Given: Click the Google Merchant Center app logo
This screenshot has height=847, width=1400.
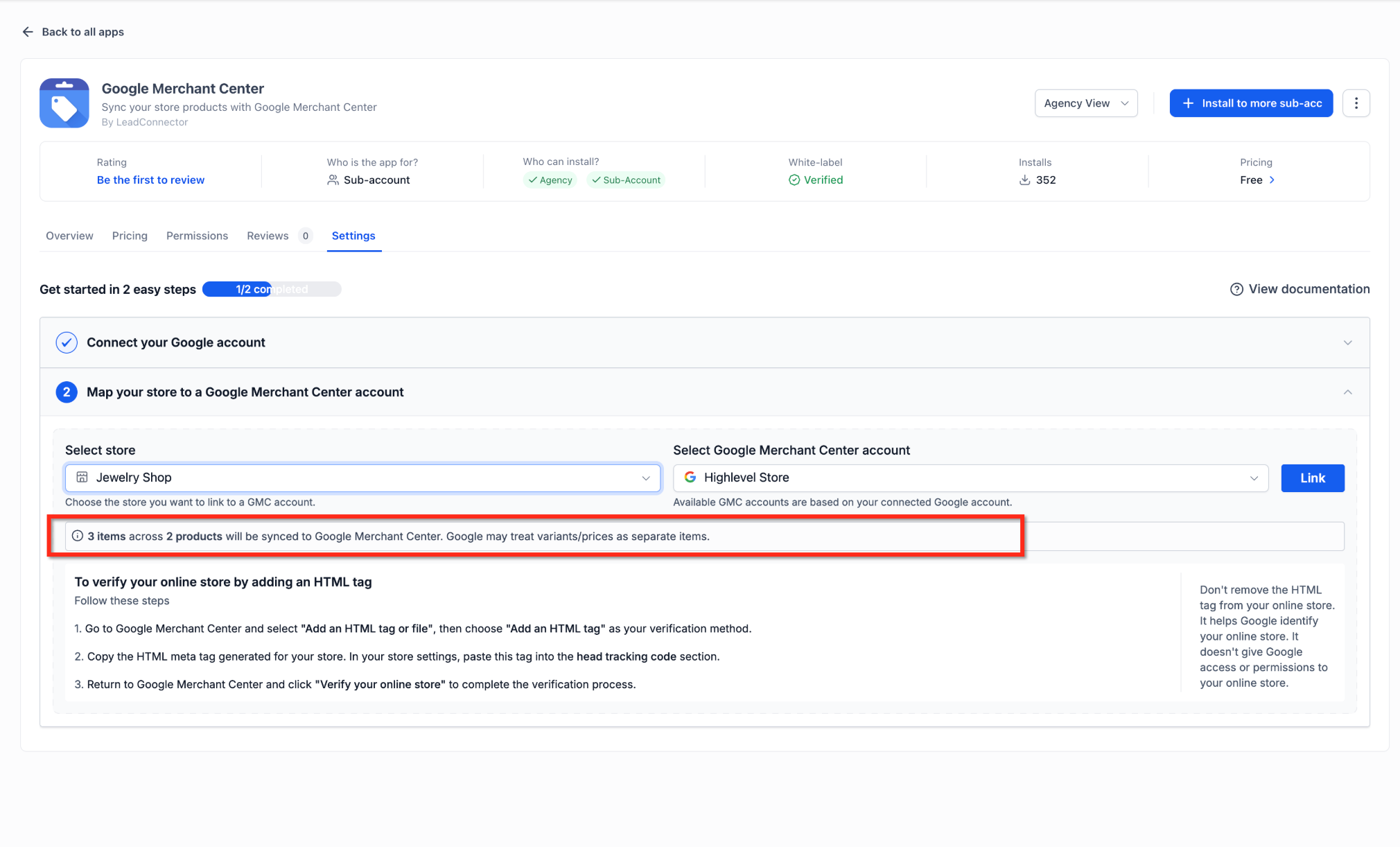Looking at the screenshot, I should point(64,103).
